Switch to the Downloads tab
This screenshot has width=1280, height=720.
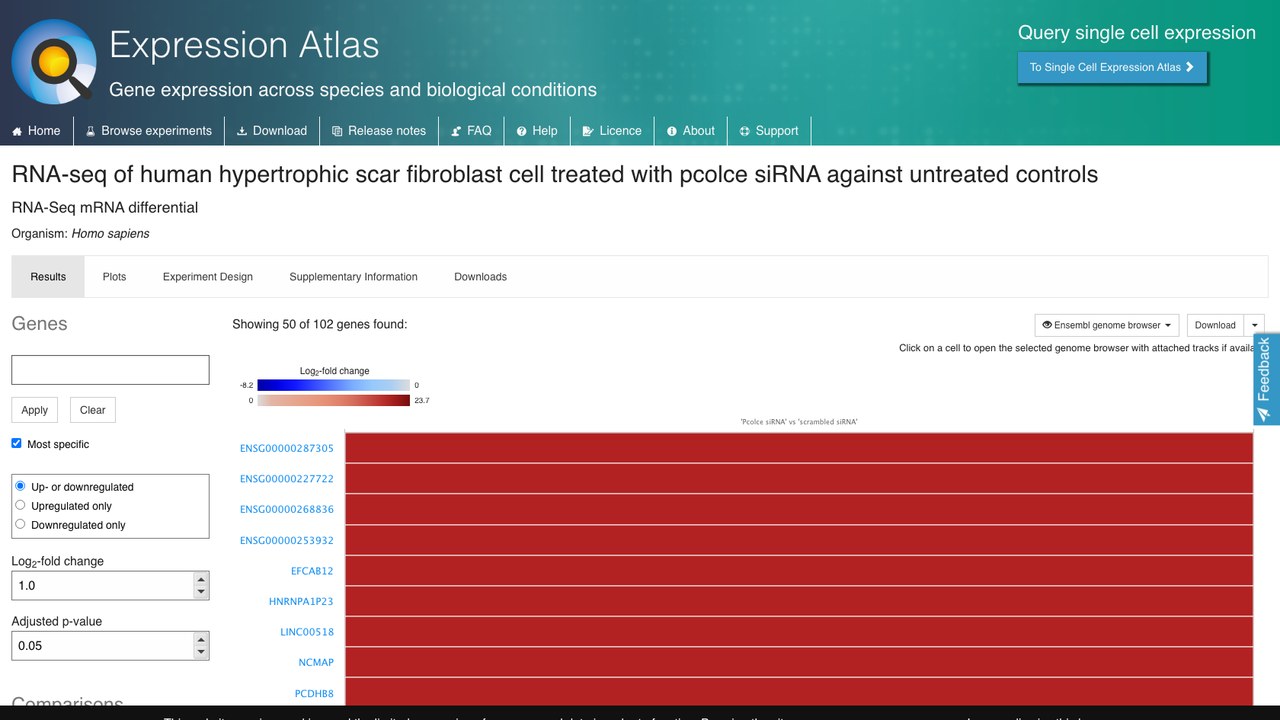click(480, 277)
